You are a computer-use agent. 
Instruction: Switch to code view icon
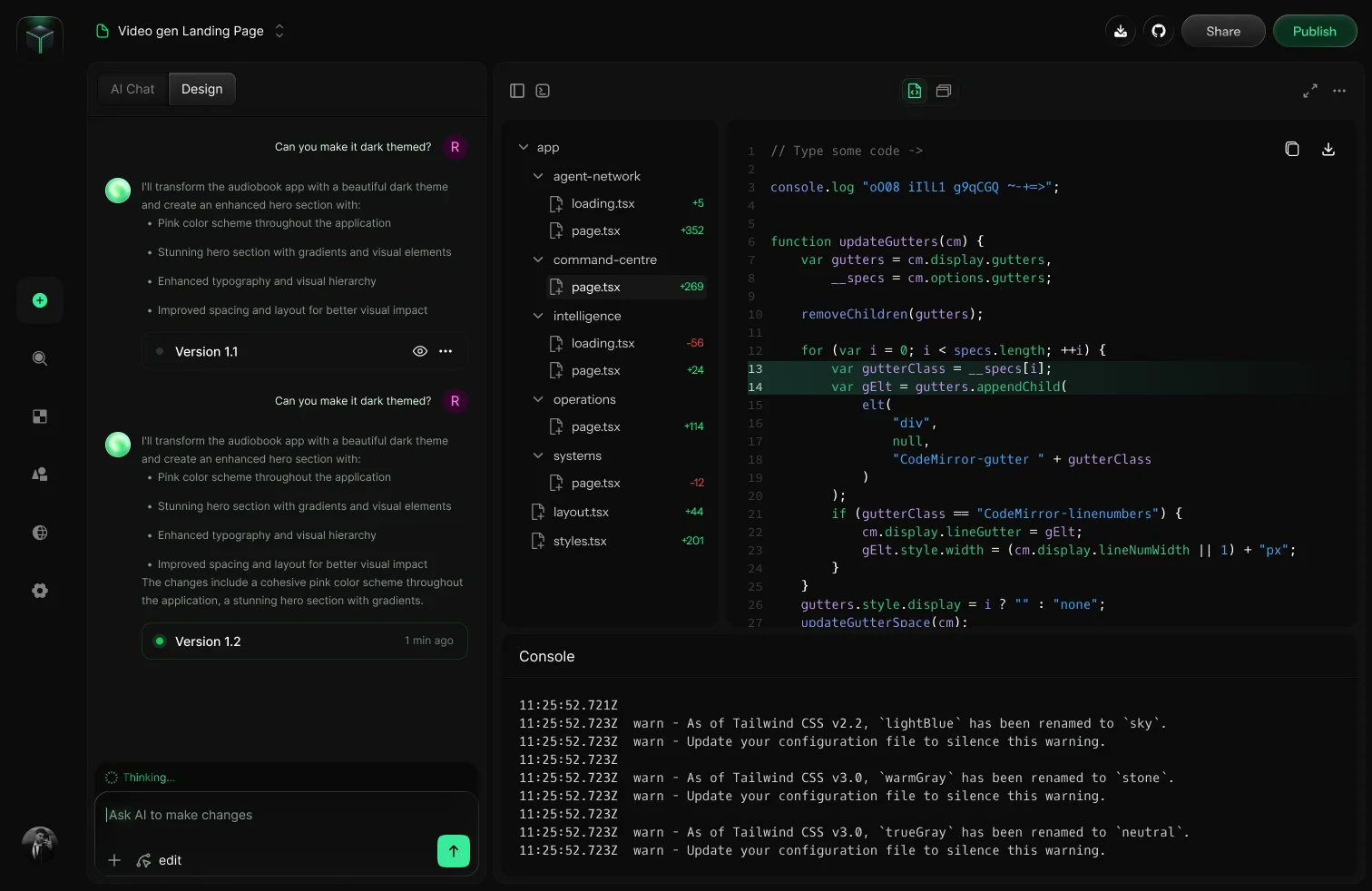coord(915,91)
